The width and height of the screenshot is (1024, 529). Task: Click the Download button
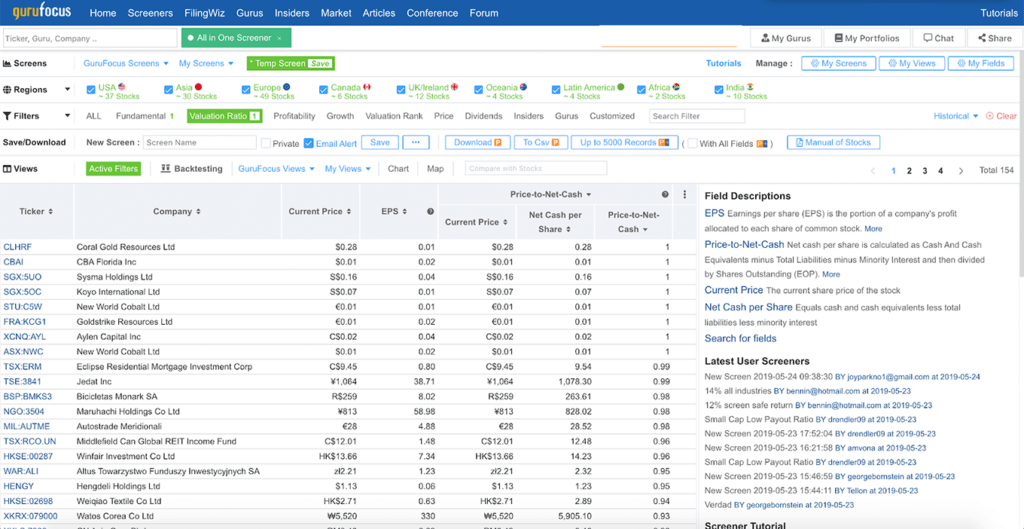click(x=477, y=142)
